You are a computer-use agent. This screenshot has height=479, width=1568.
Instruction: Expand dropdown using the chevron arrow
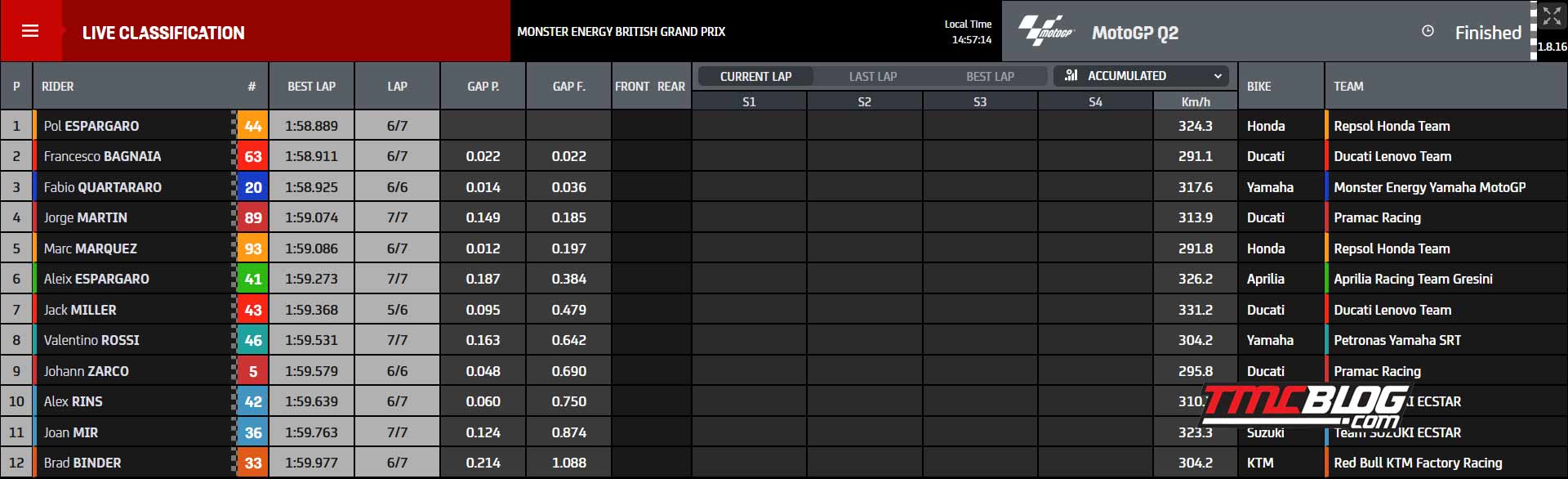pos(1218,76)
